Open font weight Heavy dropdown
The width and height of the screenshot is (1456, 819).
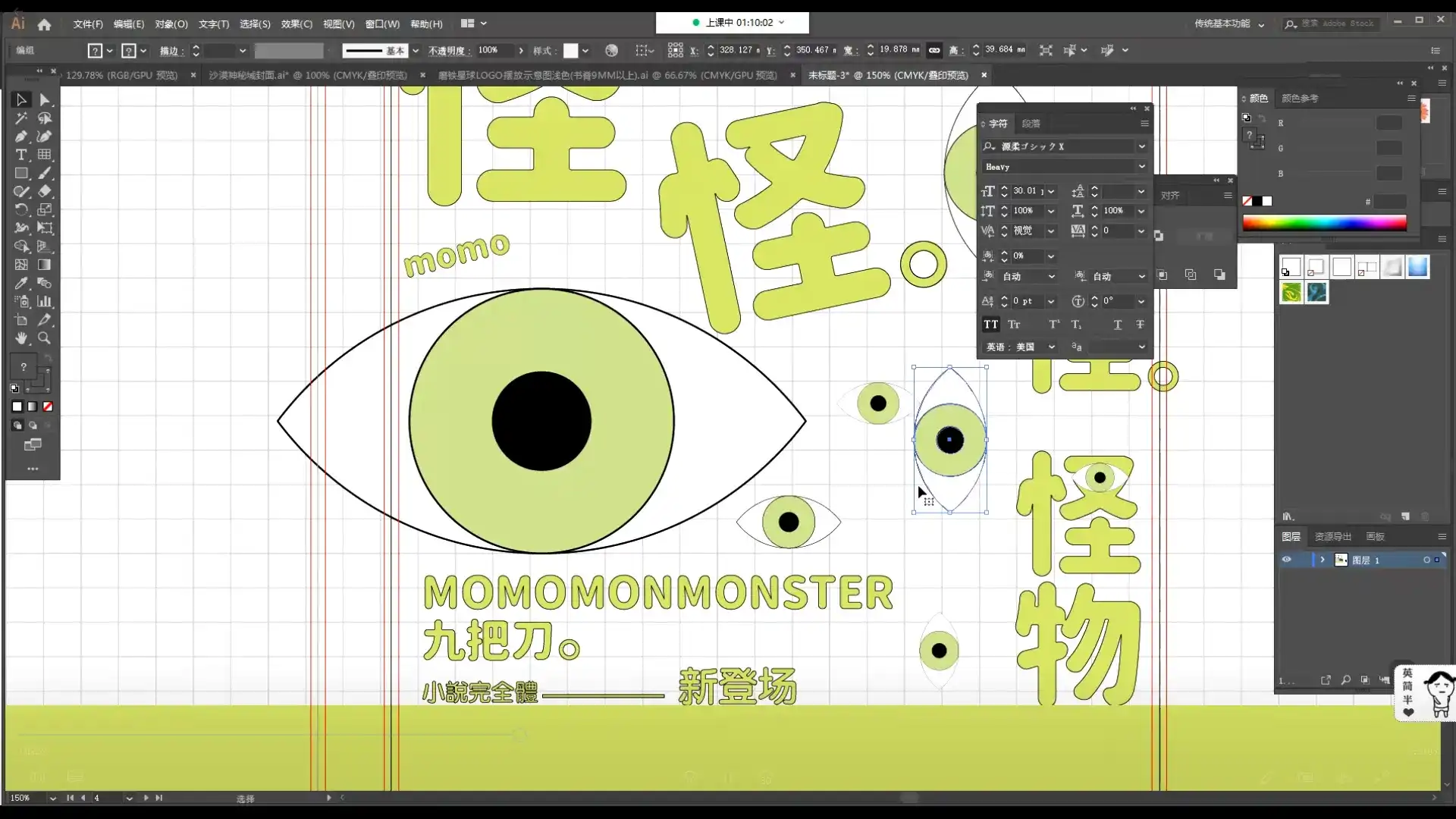1141,167
